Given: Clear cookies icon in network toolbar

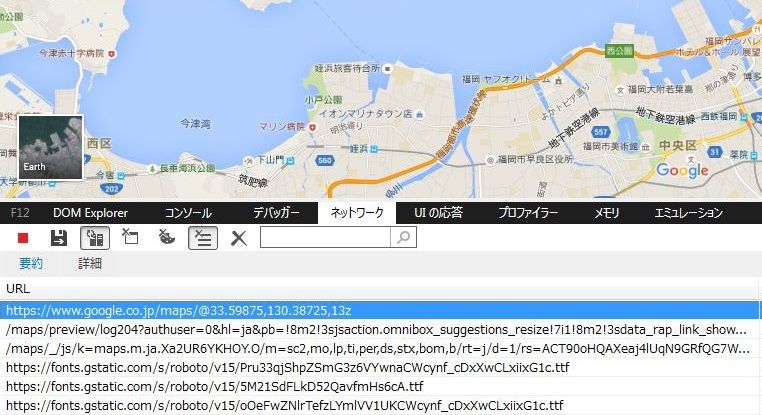Looking at the screenshot, I should 167,237.
